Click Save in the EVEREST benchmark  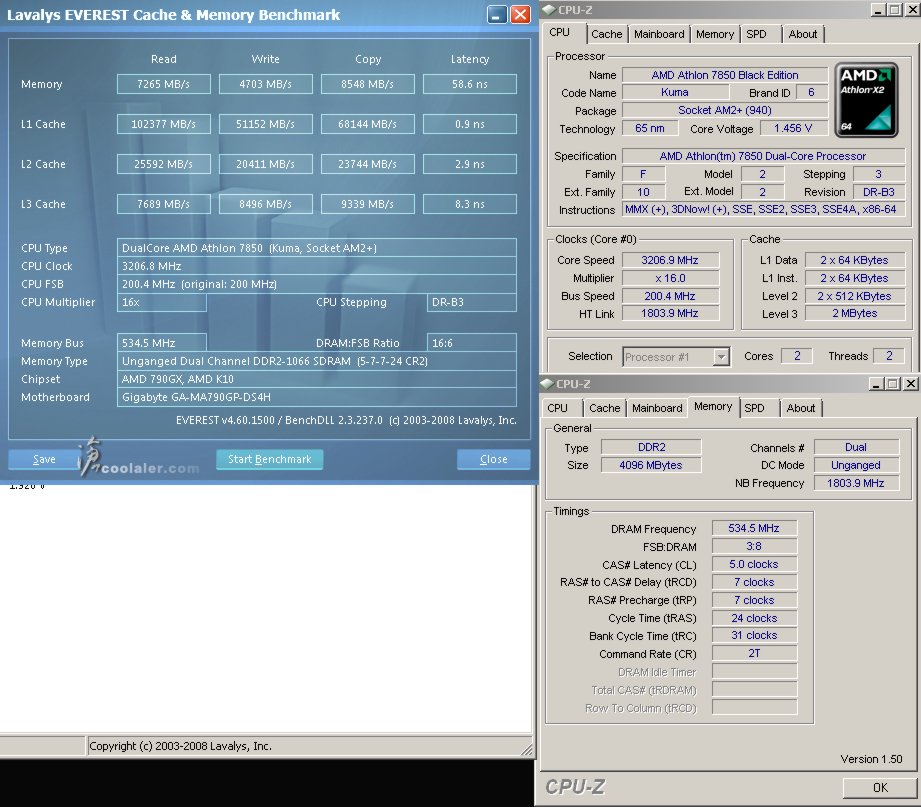pyautogui.click(x=44, y=459)
